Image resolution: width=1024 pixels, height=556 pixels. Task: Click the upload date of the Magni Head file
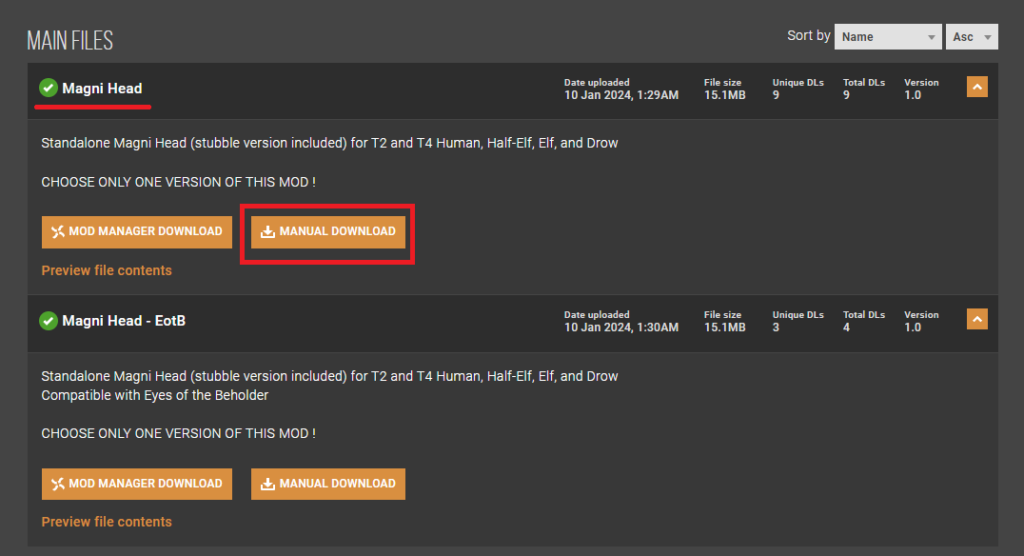click(620, 95)
